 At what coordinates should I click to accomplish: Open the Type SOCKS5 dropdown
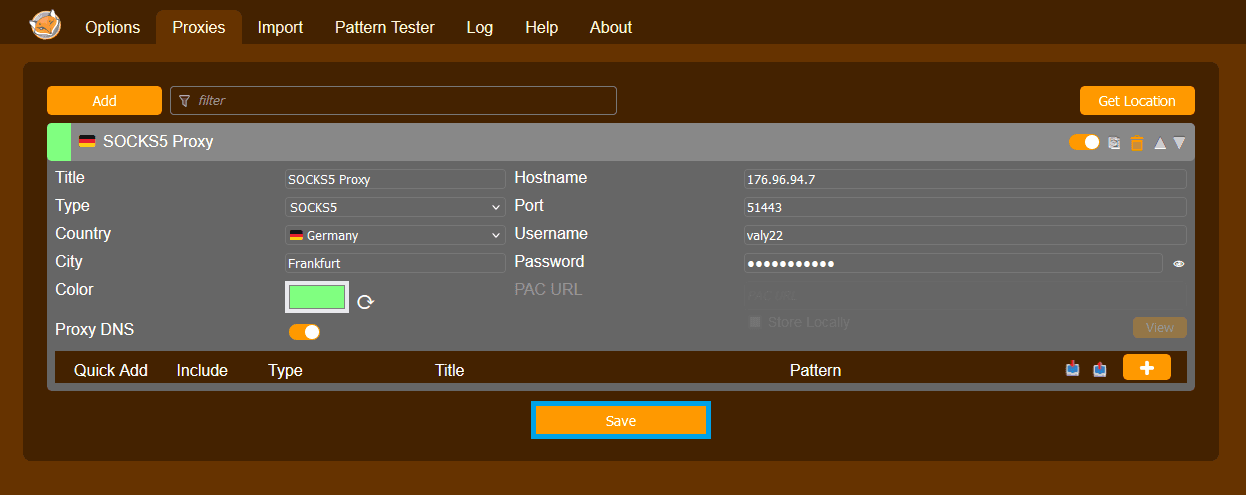click(395, 207)
